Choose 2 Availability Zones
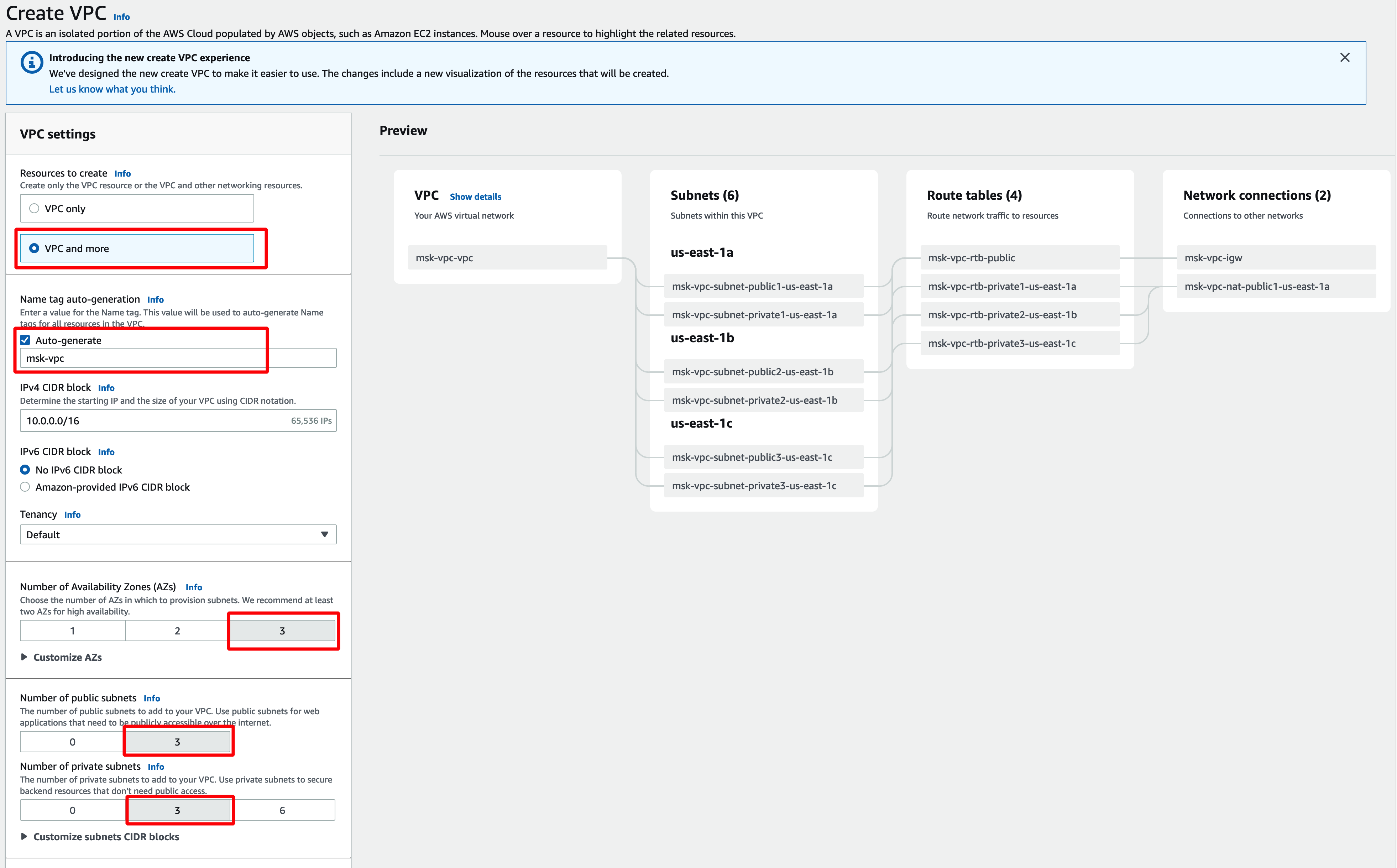This screenshot has height=868, width=1397. coord(177,630)
